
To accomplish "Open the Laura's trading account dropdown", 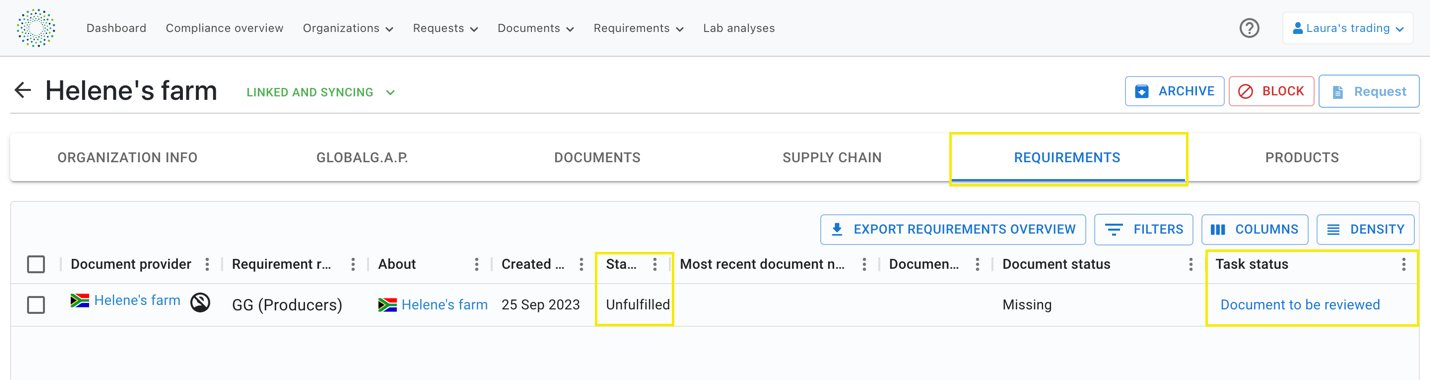I will [x=1348, y=28].
